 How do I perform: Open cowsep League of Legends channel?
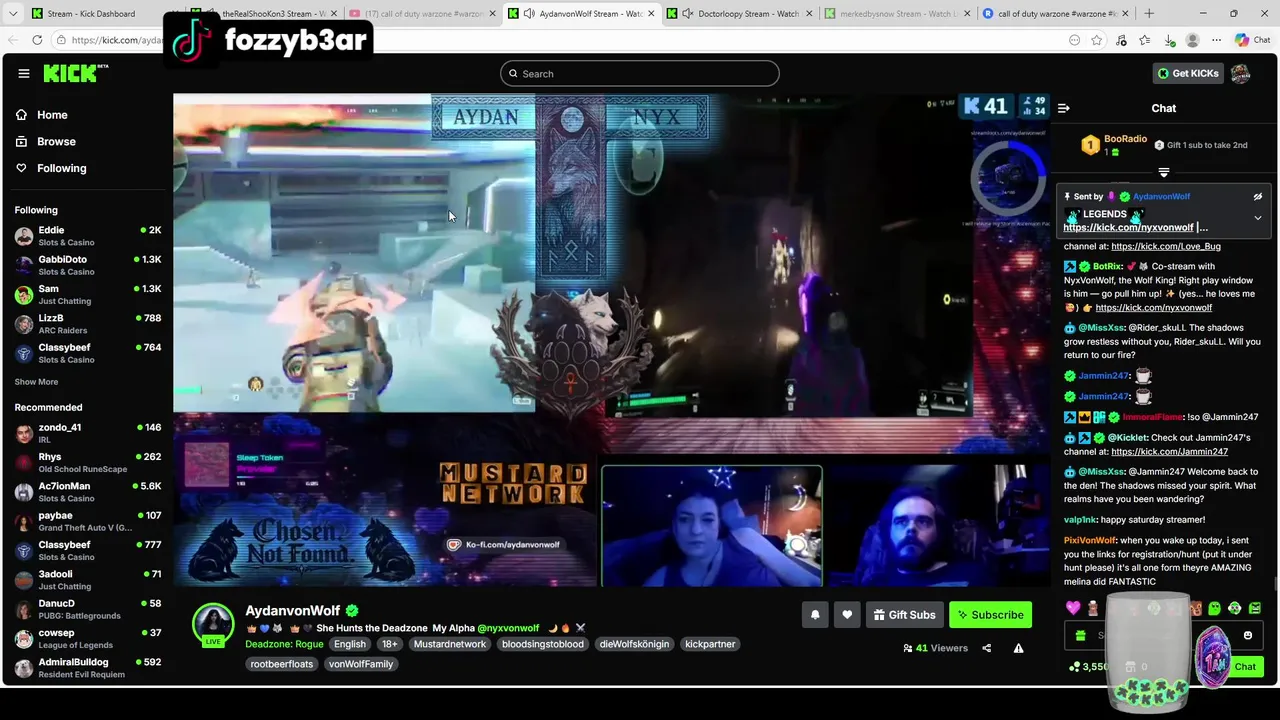pos(88,638)
